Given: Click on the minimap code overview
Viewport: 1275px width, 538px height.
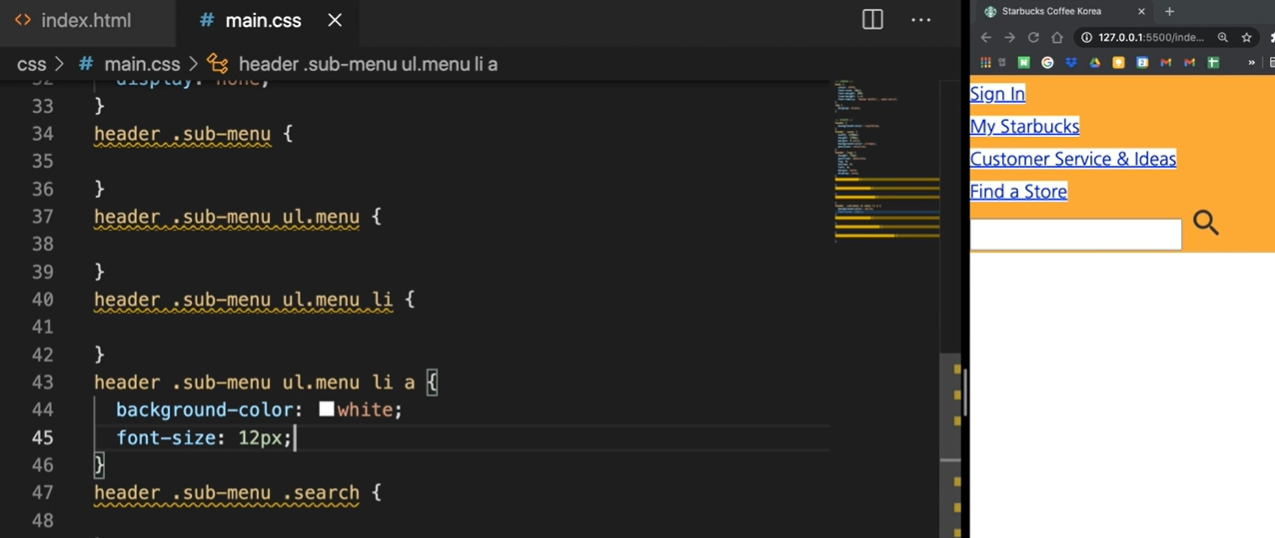Looking at the screenshot, I should tap(885, 160).
